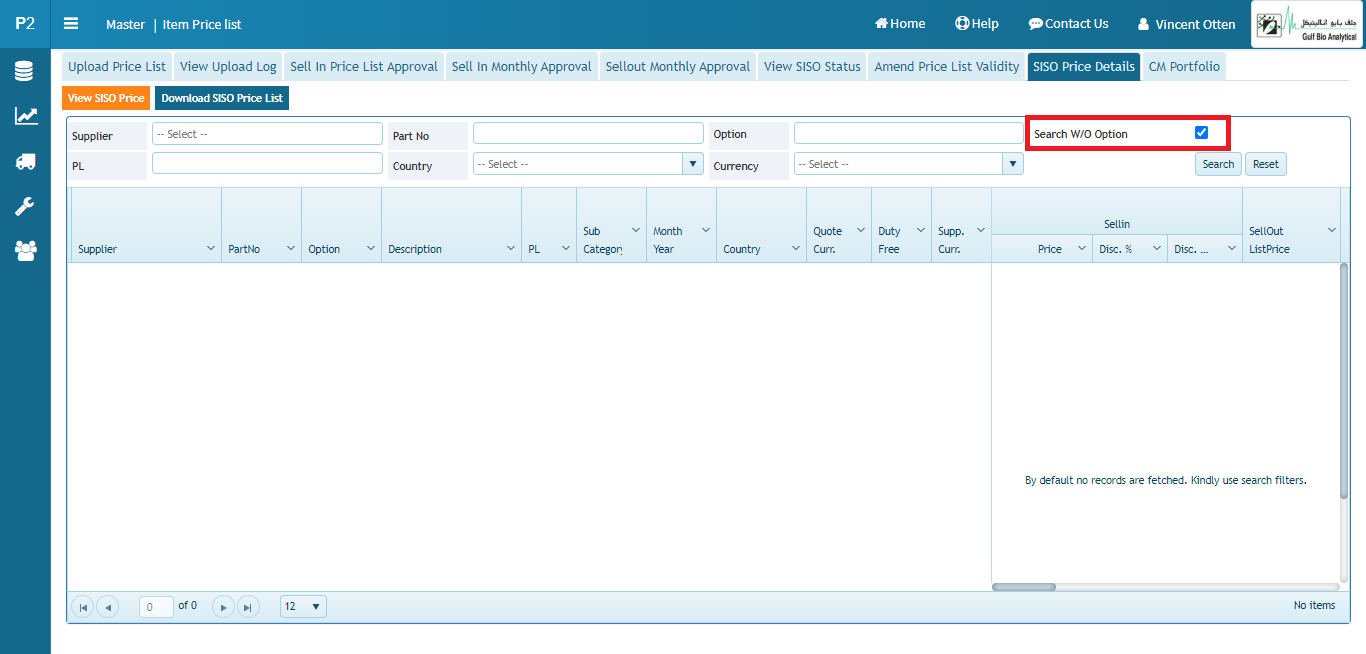Open the users group sidebar icon

[x=25, y=251]
